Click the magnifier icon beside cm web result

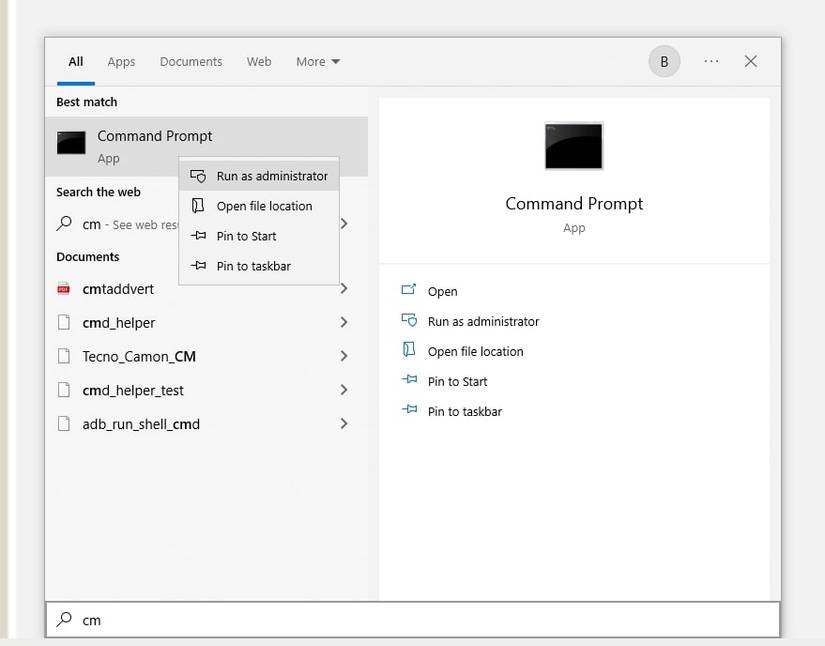64,223
